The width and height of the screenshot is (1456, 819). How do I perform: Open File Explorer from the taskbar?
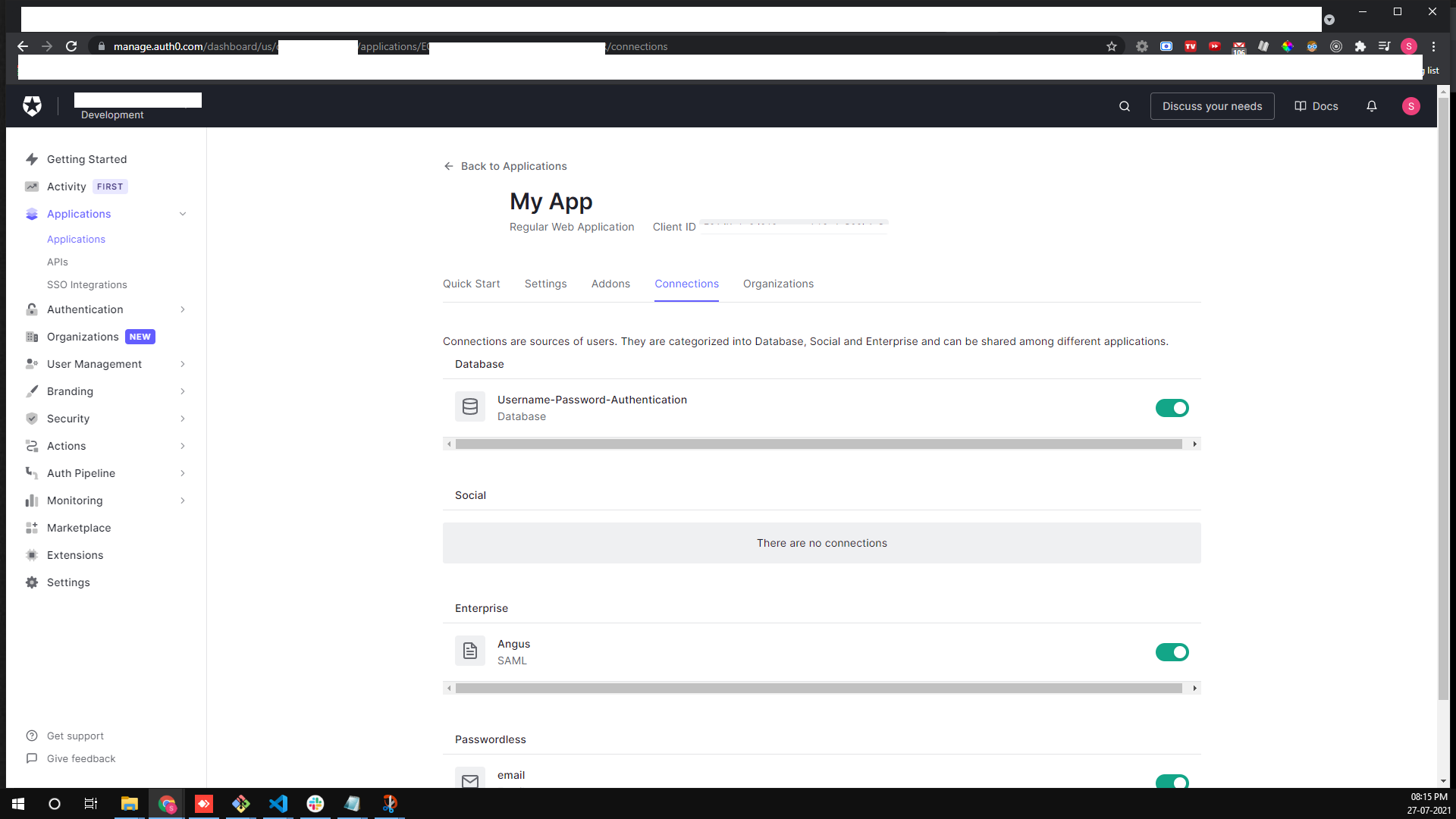pyautogui.click(x=130, y=804)
